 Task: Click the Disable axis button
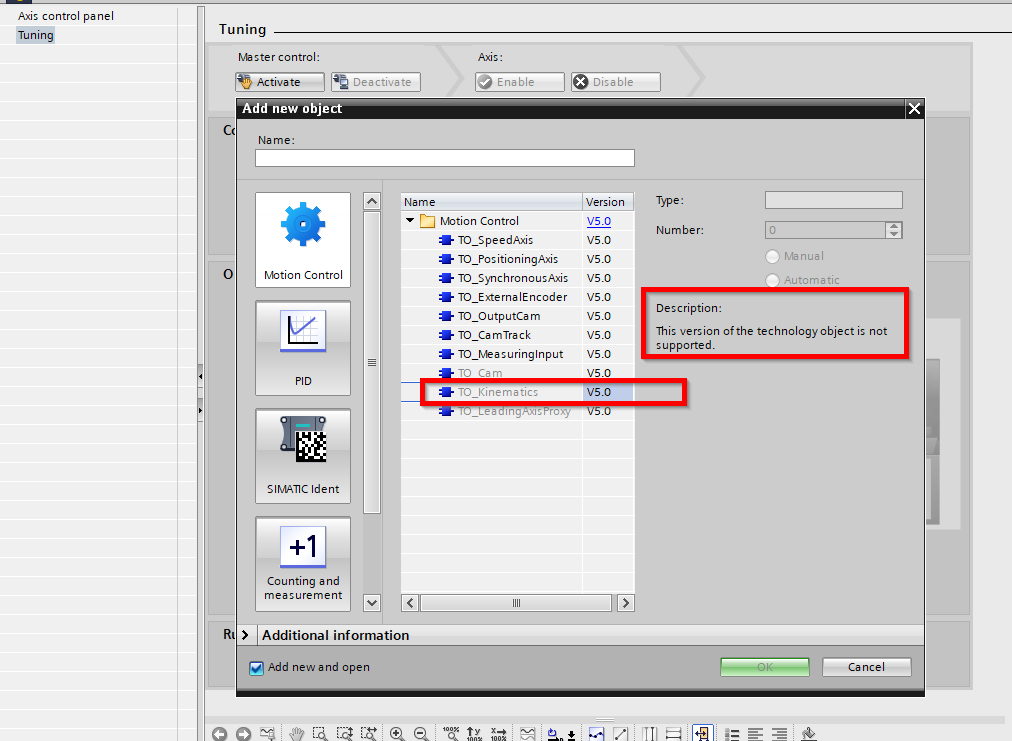[x=616, y=82]
